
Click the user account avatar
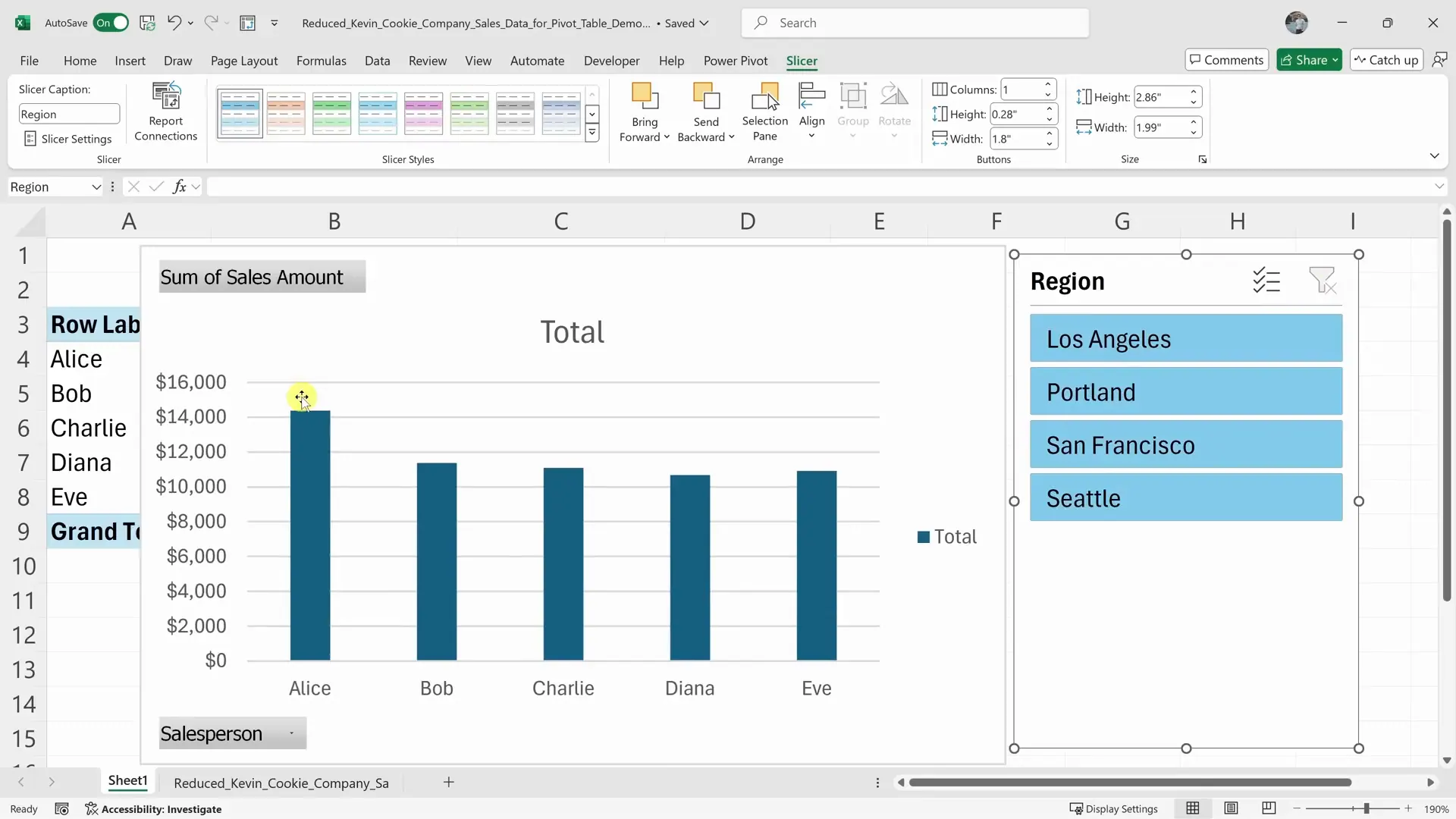(x=1297, y=23)
